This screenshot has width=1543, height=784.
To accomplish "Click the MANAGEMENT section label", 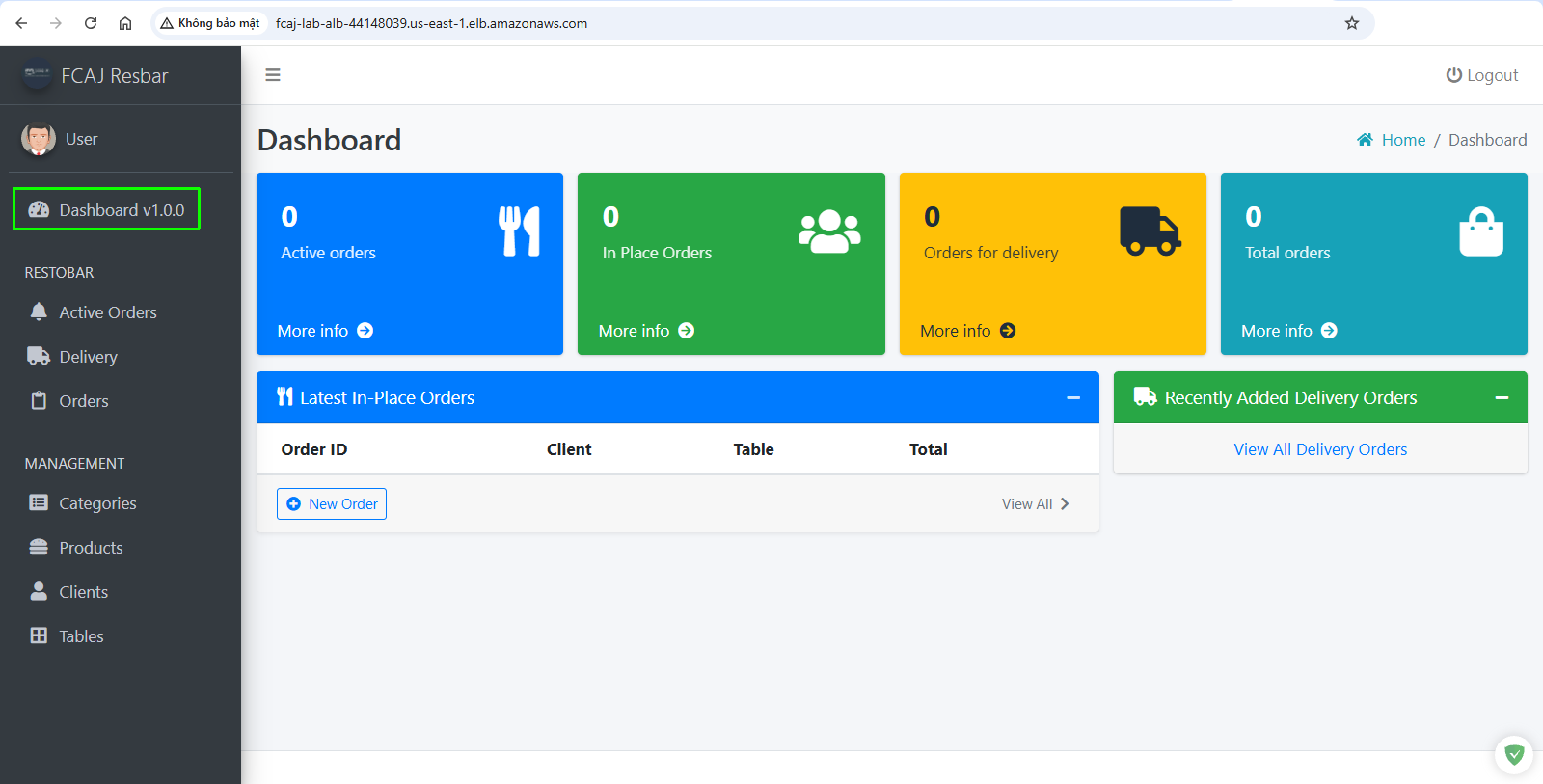I will coord(74,464).
